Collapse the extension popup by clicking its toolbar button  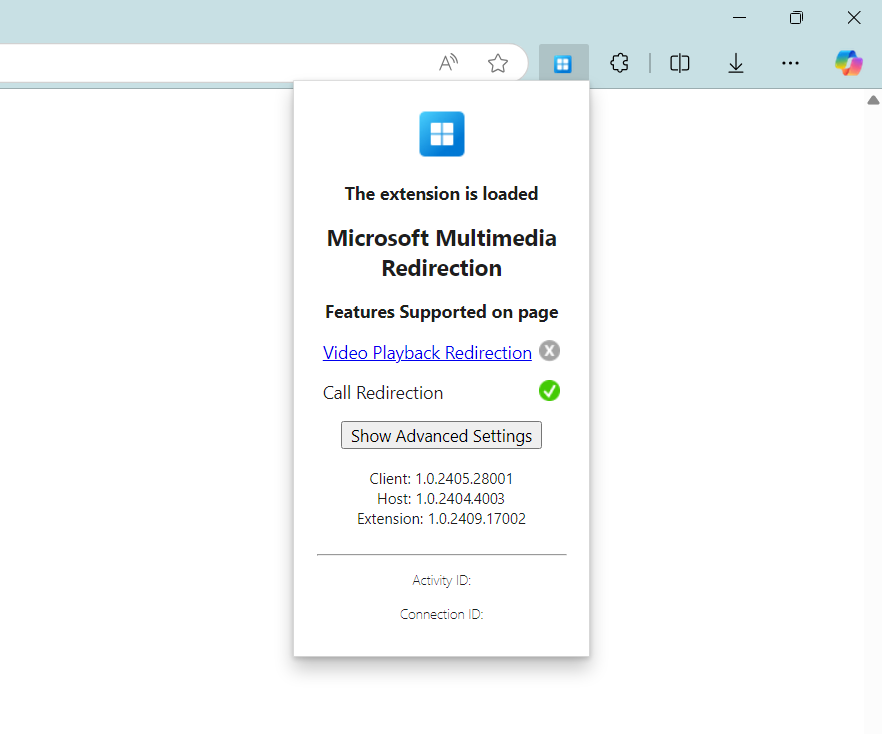click(x=563, y=62)
